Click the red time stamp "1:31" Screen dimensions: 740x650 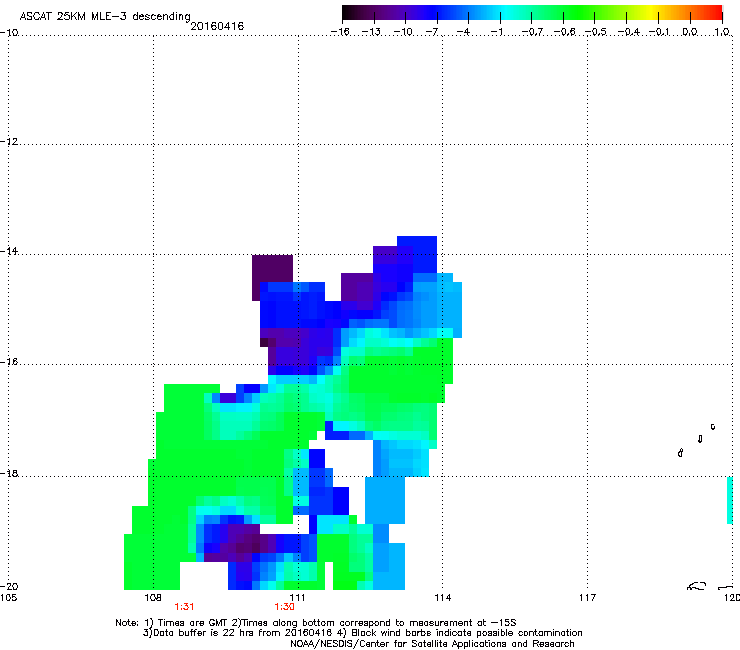pos(184,607)
